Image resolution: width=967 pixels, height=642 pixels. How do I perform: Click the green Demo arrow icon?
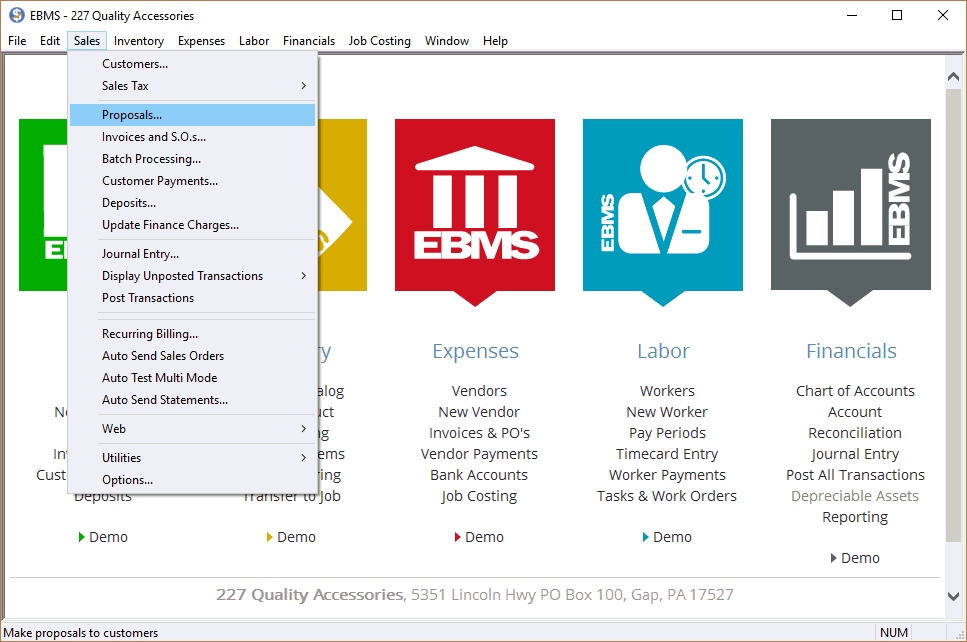point(81,537)
